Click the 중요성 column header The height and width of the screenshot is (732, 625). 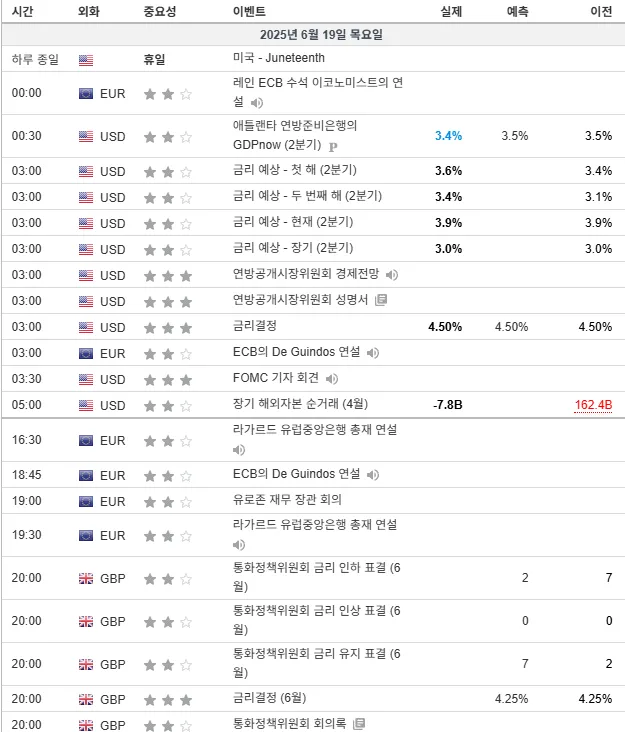point(160,11)
